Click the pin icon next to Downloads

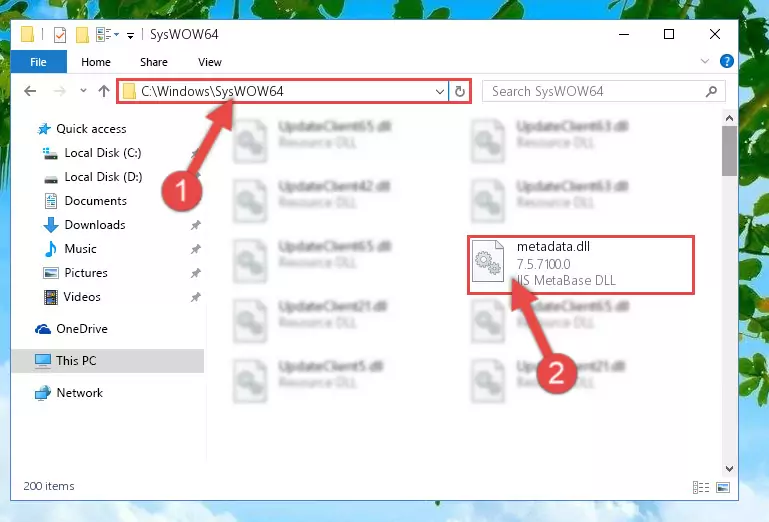click(196, 225)
